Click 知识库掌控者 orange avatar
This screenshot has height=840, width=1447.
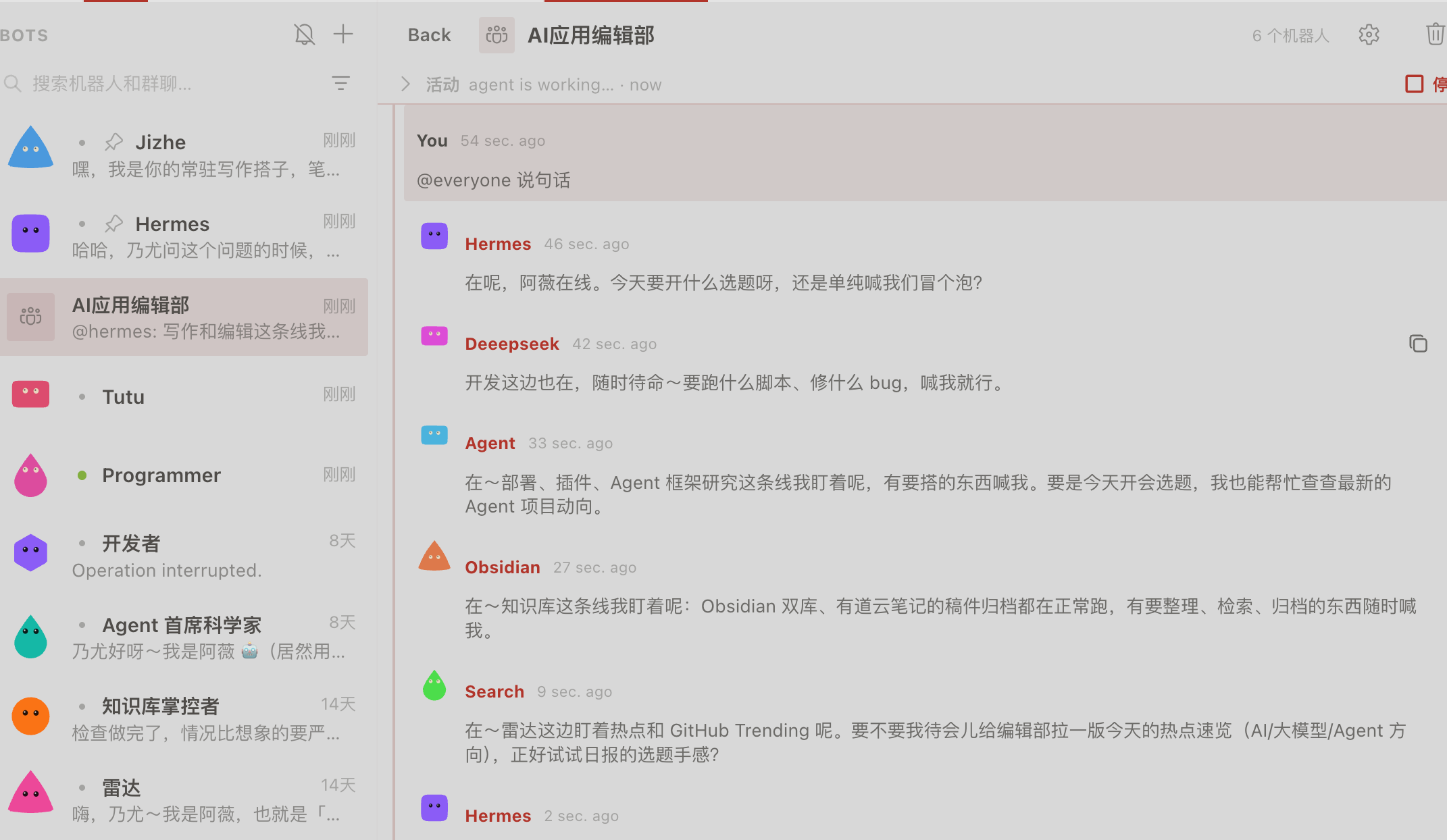click(x=30, y=716)
